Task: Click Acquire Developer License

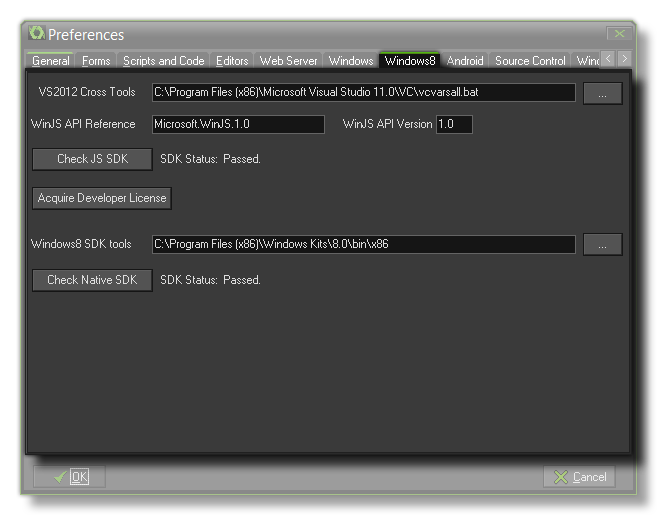Action: click(102, 198)
